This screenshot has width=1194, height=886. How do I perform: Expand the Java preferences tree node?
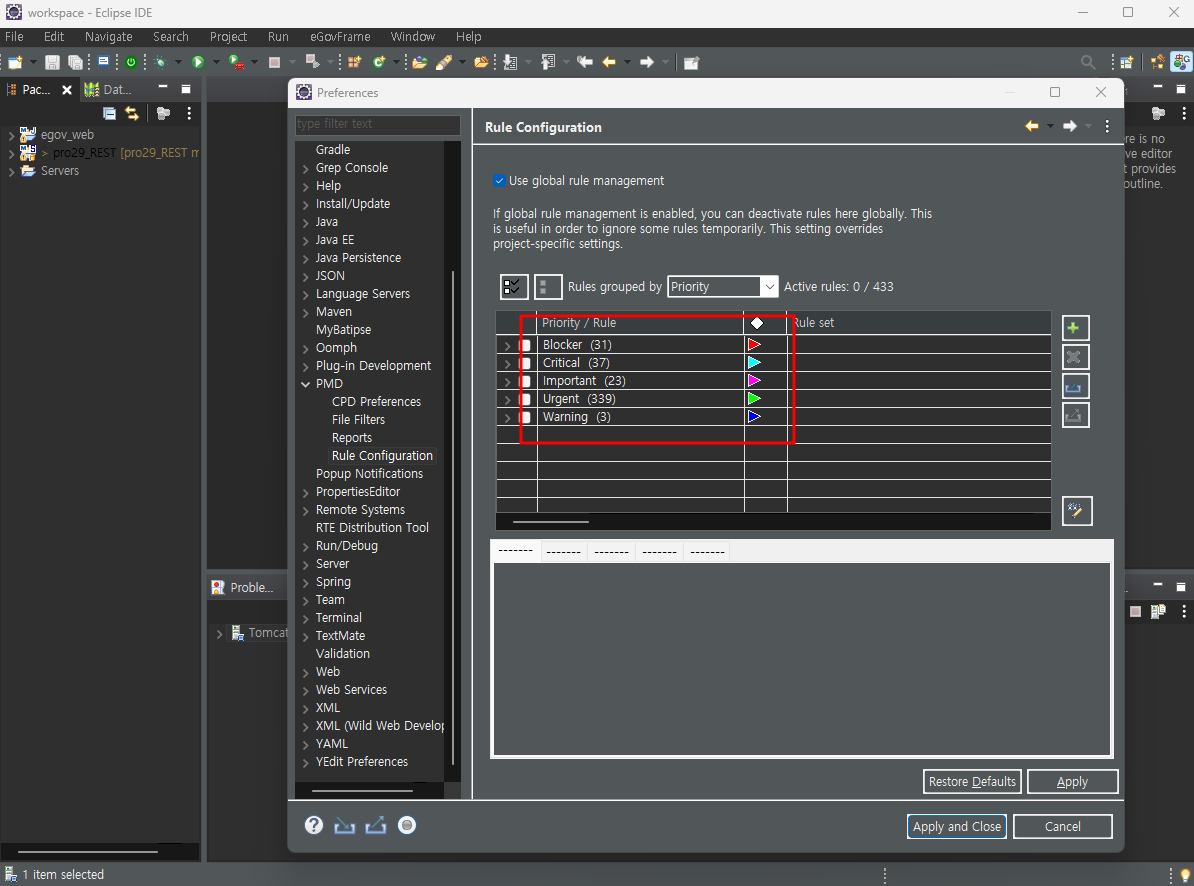pyautogui.click(x=306, y=222)
